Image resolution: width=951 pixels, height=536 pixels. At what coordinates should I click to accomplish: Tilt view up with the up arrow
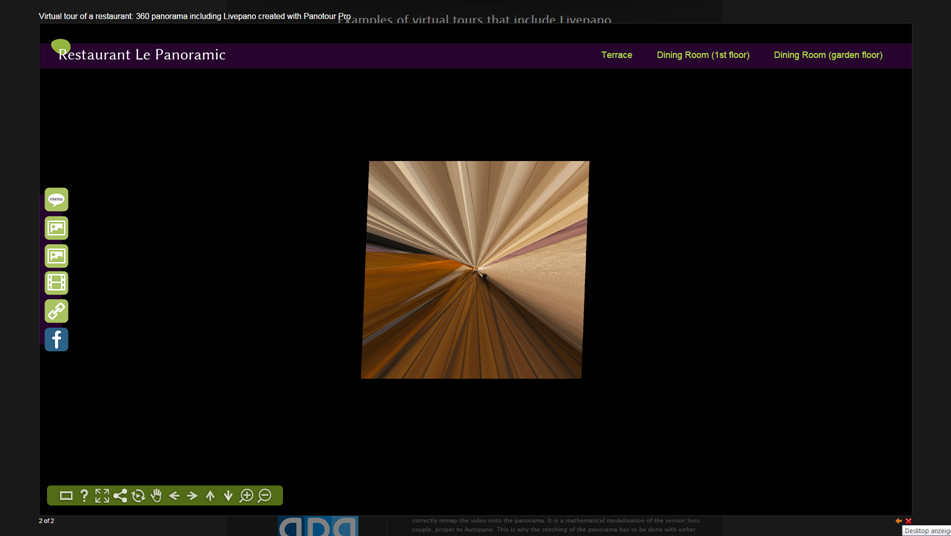[210, 496]
